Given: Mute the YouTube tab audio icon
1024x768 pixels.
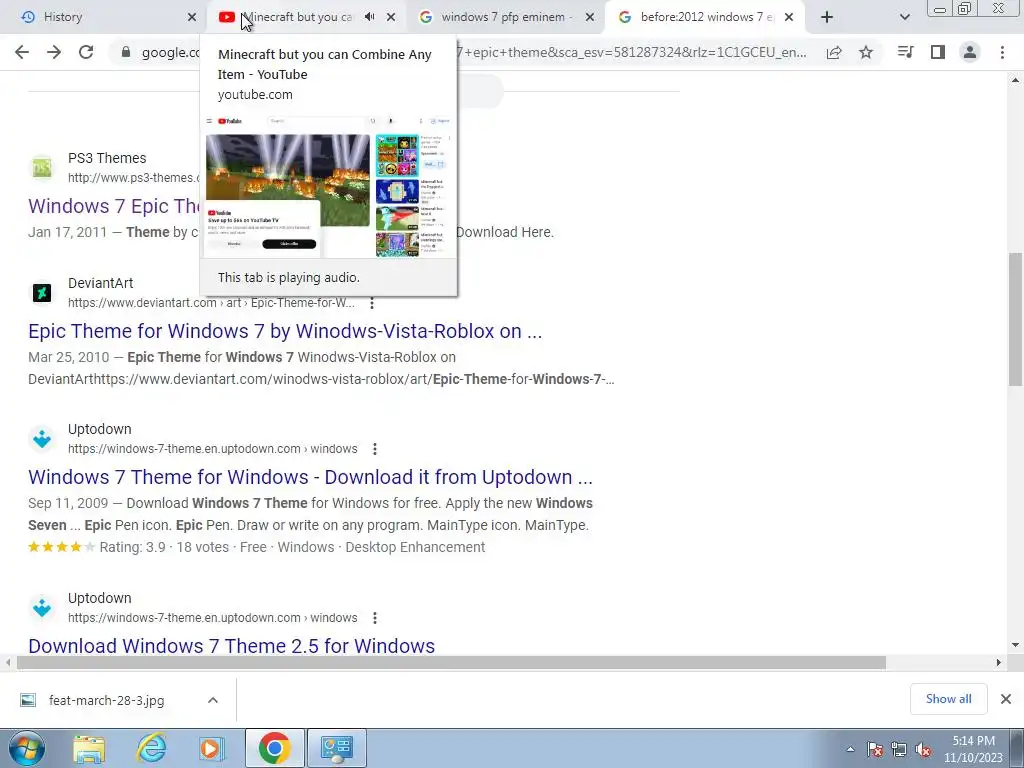Looking at the screenshot, I should tap(370, 17).
